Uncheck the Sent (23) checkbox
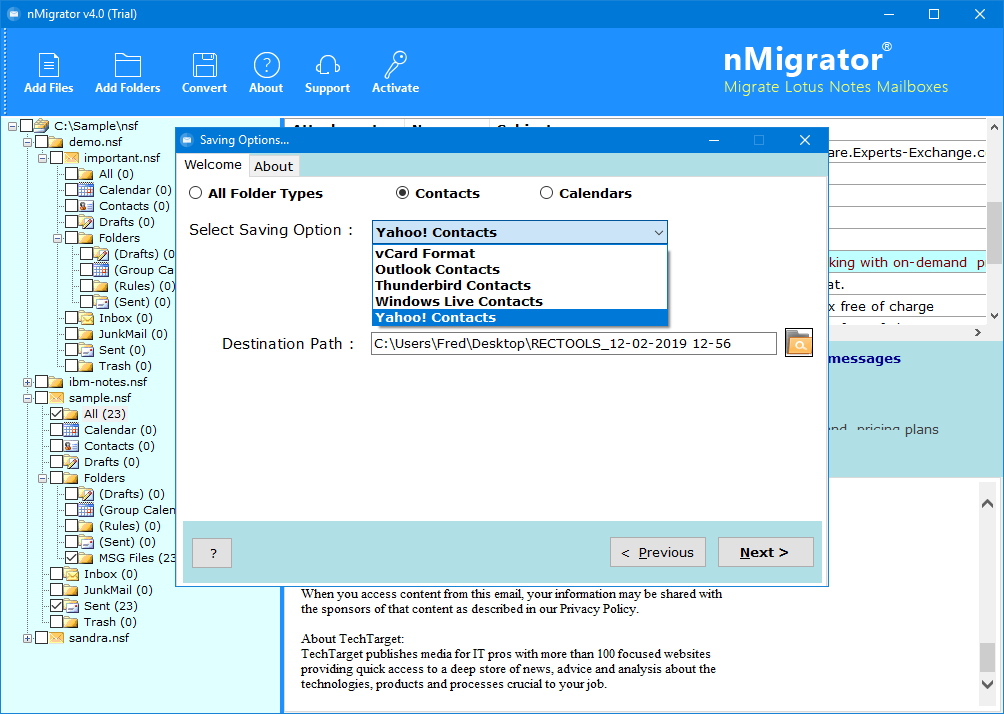Image resolution: width=1004 pixels, height=714 pixels. (x=56, y=606)
